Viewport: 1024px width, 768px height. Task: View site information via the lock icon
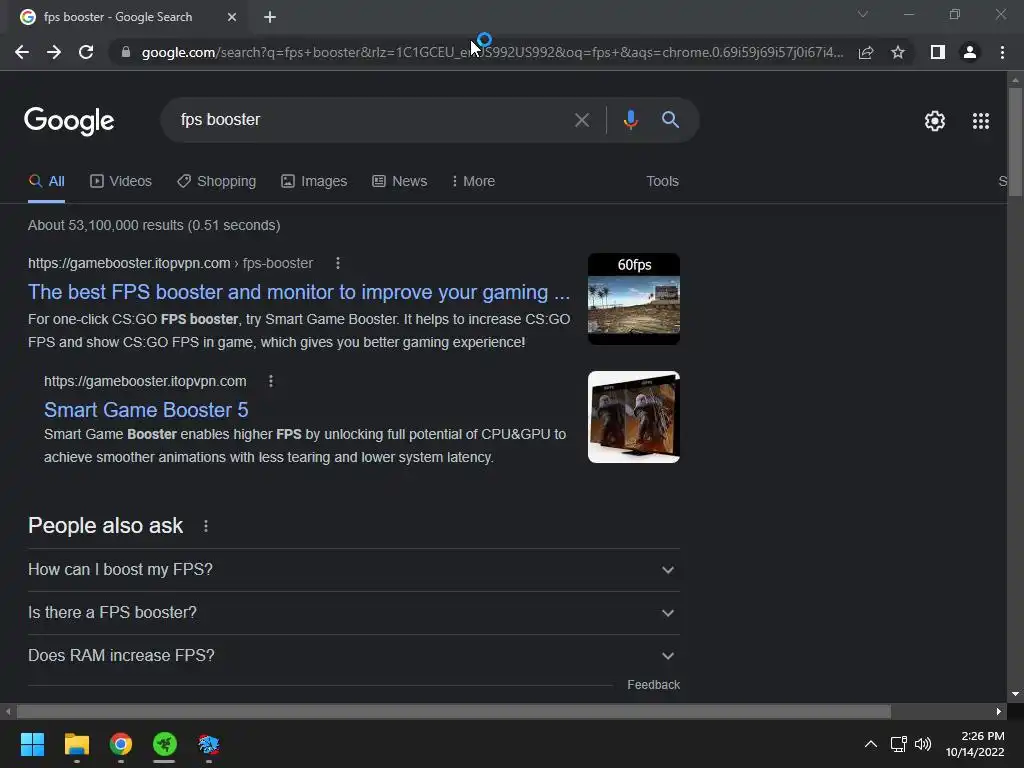pos(126,52)
